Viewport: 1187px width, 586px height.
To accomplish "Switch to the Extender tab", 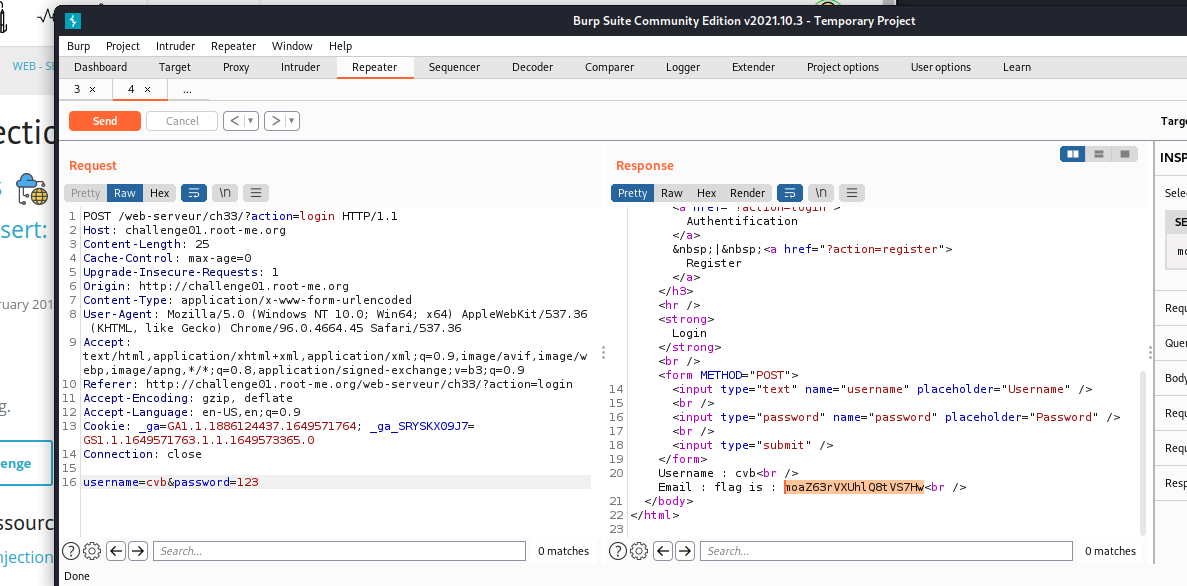I will 753,67.
